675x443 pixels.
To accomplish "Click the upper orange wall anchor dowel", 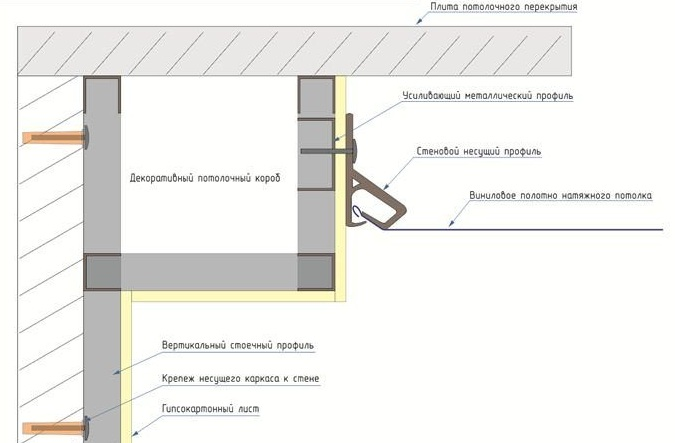I will (x=48, y=134).
